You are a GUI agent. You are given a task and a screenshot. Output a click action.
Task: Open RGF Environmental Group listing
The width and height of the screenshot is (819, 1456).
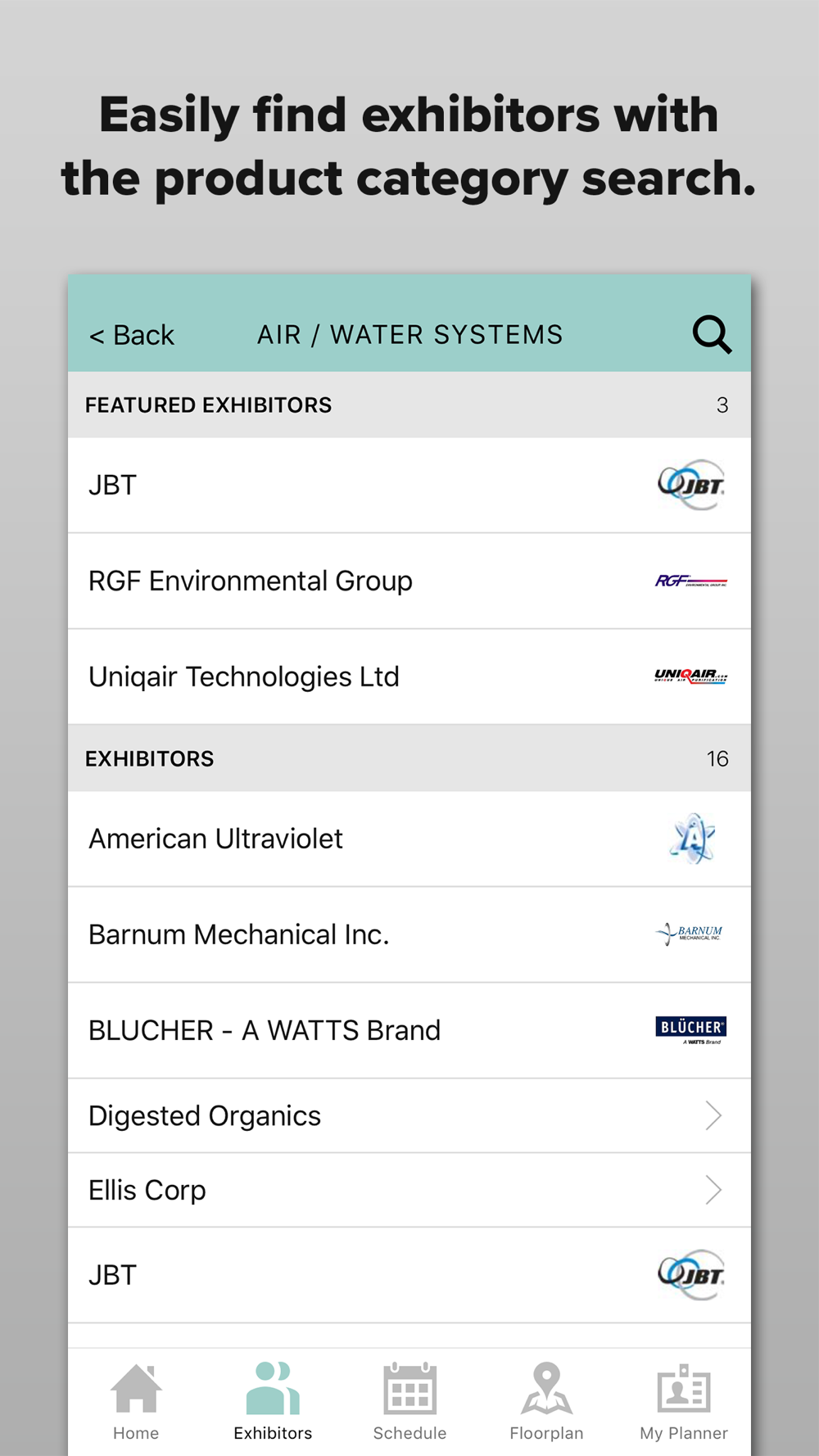tap(409, 581)
